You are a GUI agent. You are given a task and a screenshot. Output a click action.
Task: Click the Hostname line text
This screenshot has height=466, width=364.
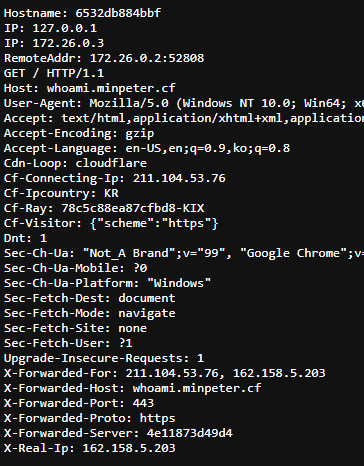82,13
